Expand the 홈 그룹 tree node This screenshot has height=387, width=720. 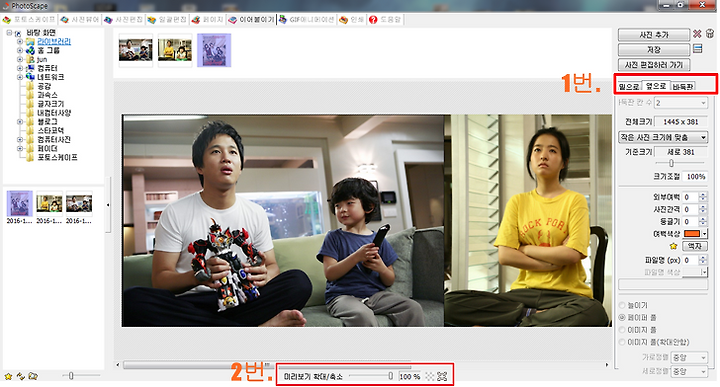[x=20, y=50]
